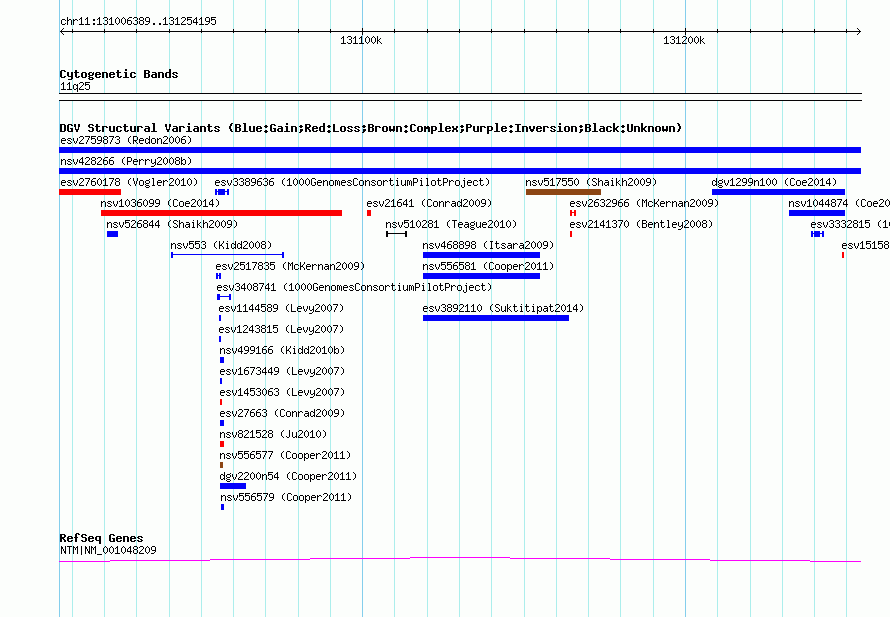Open esv1144589 (Levy2007) variant
The height and width of the screenshot is (617, 890).
[281, 308]
